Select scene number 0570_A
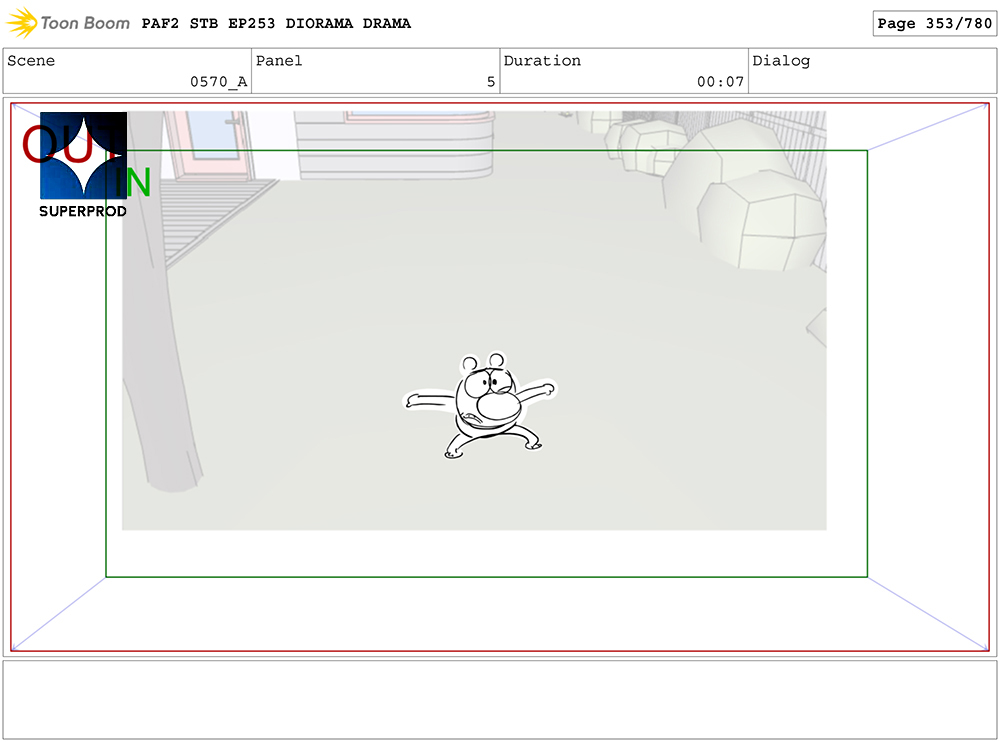 [218, 82]
